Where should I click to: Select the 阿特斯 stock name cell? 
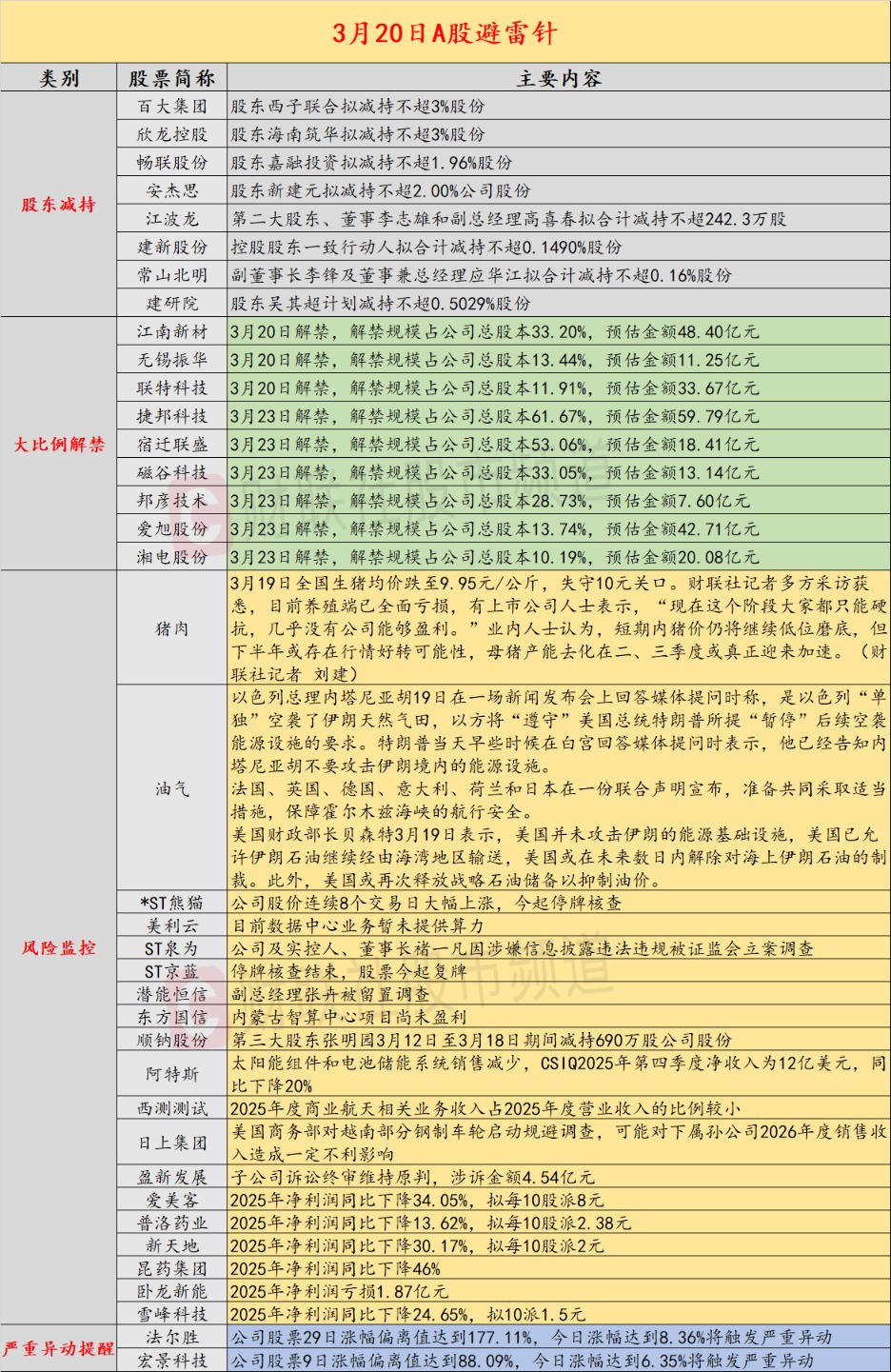(172, 1074)
